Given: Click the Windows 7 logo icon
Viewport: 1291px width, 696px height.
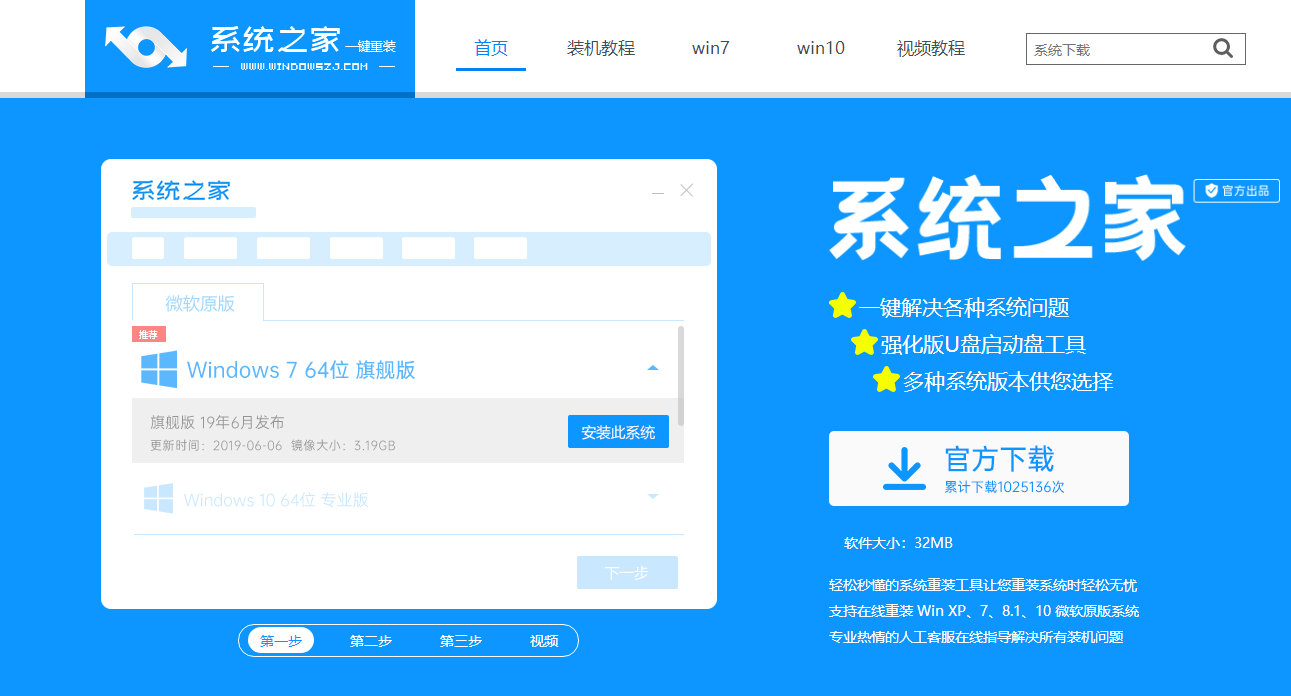Looking at the screenshot, I should tap(159, 369).
